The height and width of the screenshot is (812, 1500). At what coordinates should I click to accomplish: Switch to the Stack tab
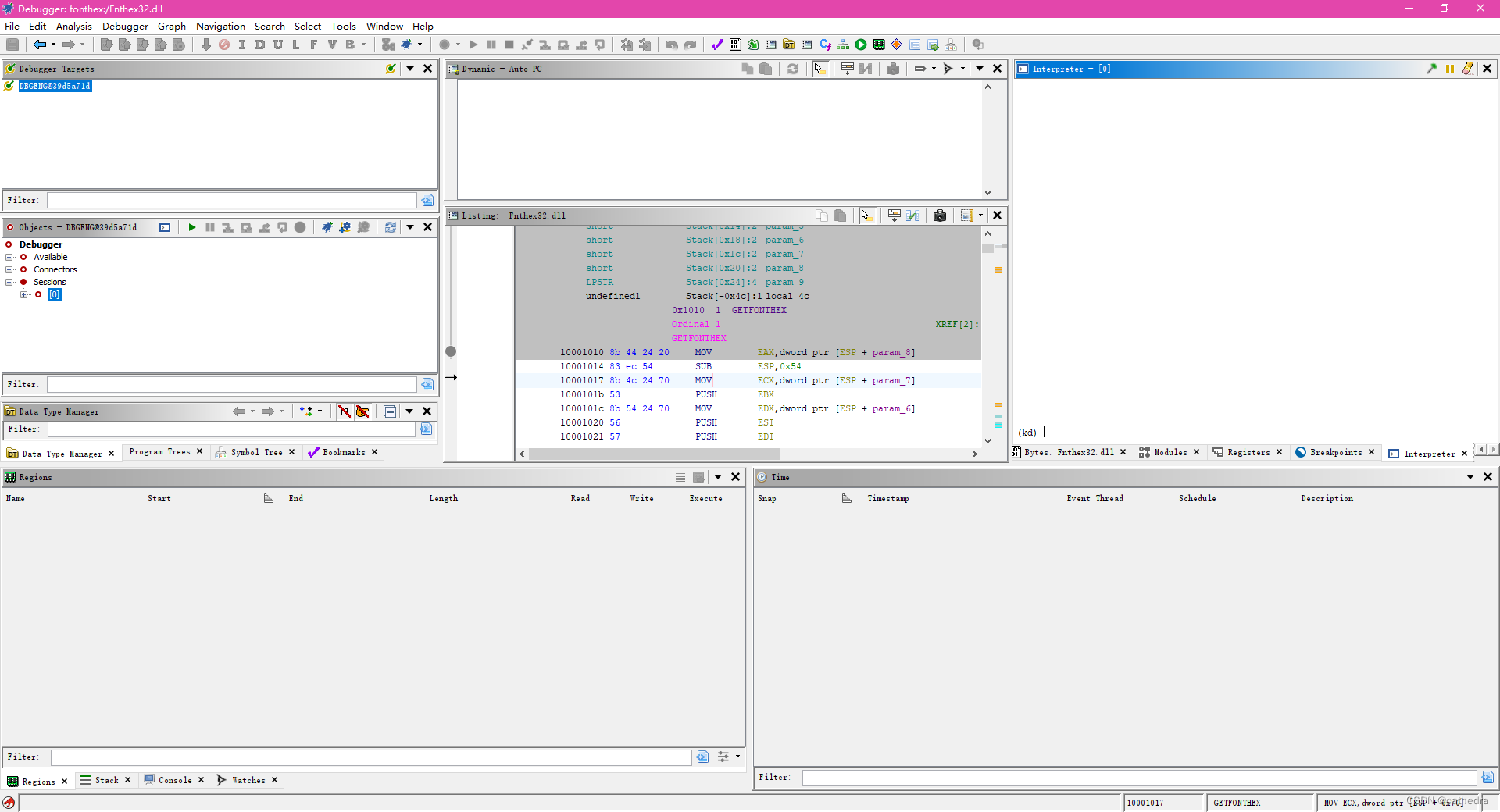[x=106, y=780]
